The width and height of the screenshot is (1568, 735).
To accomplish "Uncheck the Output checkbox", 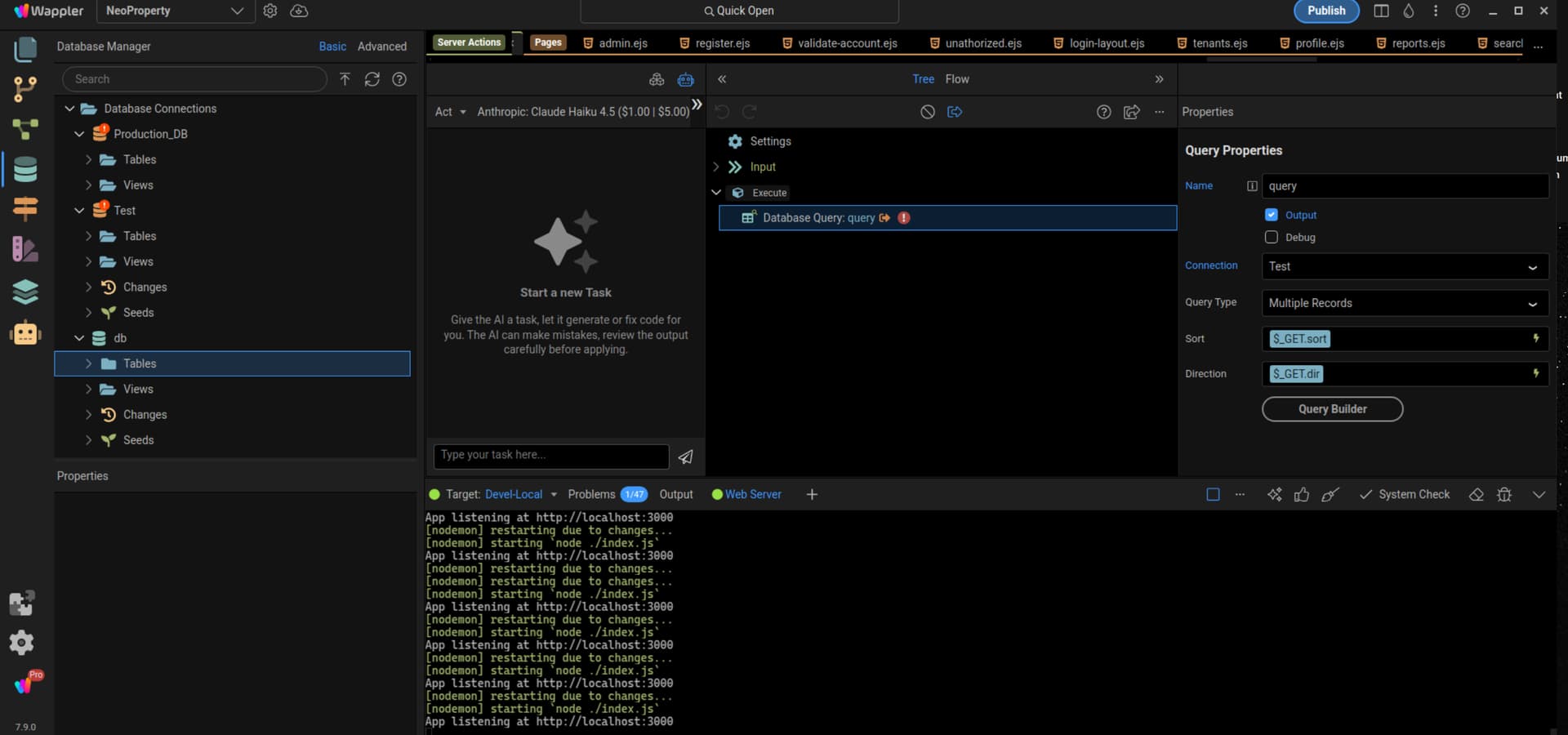I will pos(1272,215).
